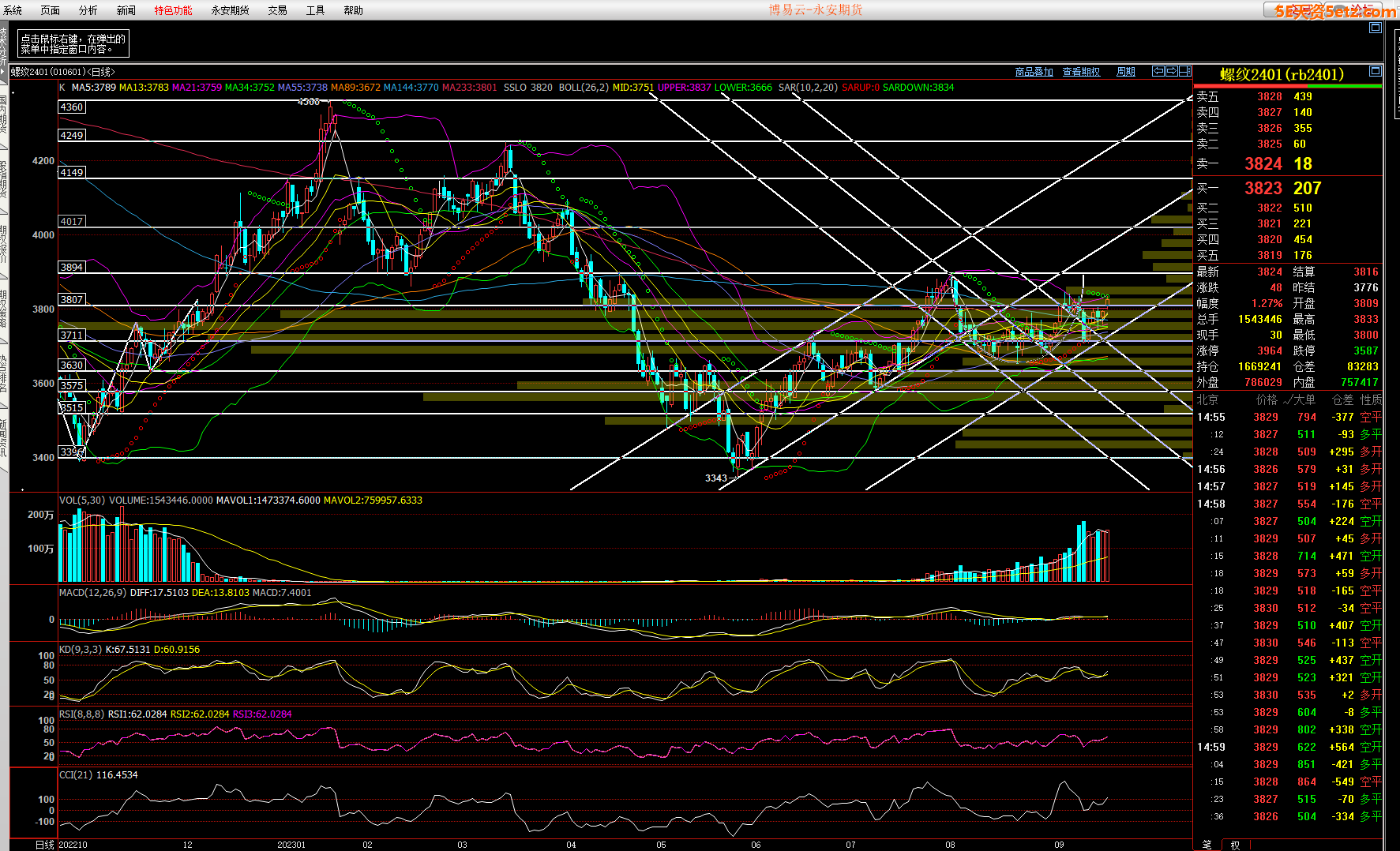Click the 周期 link
Image resolution: width=1400 pixels, height=851 pixels.
[1125, 72]
